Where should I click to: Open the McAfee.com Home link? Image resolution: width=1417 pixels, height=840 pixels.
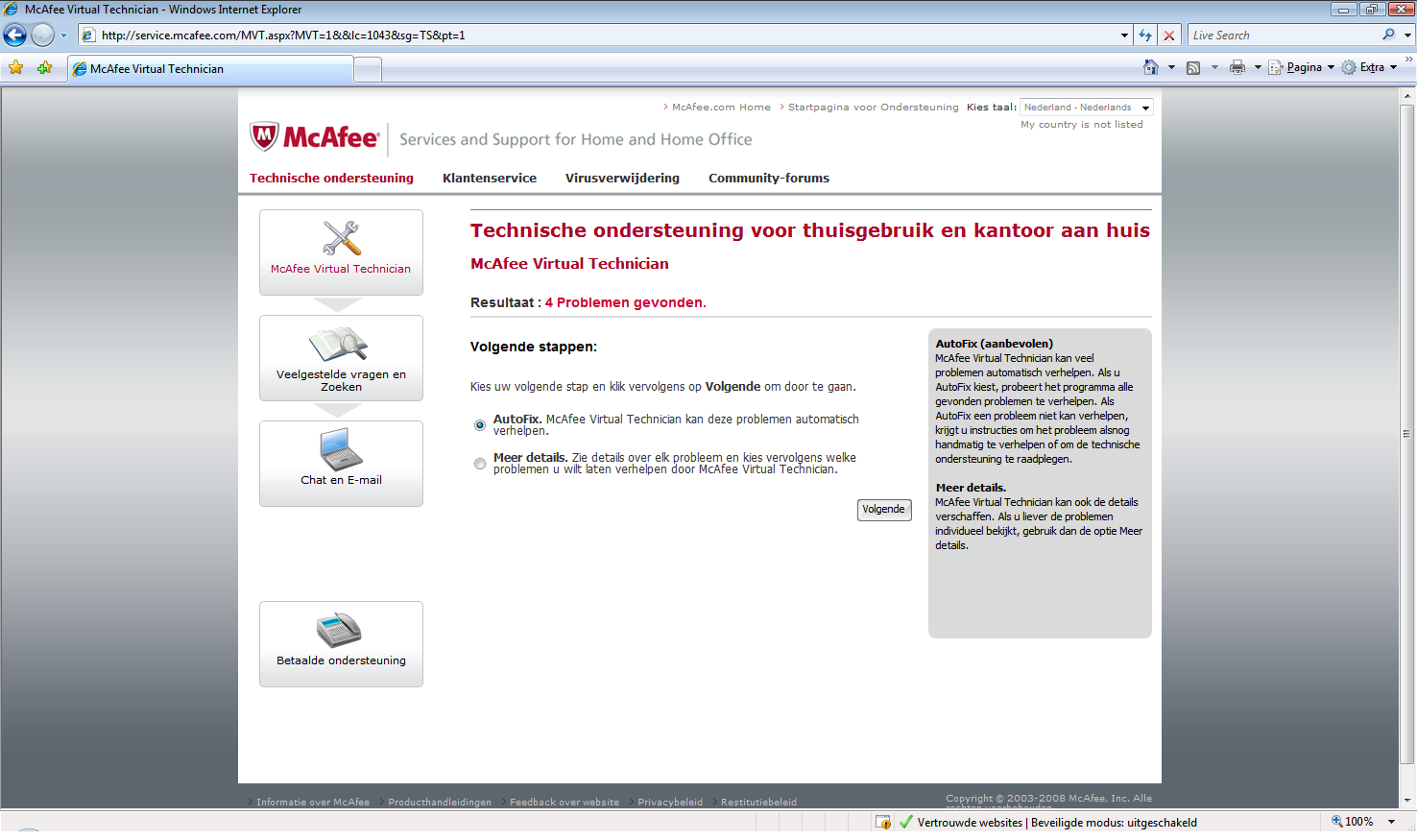tap(721, 108)
